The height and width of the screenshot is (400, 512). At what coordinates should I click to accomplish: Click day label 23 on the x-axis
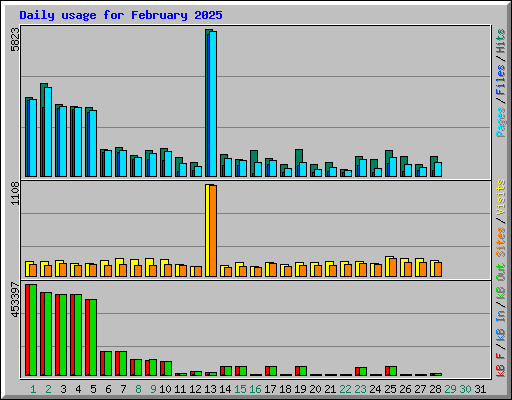point(360,389)
